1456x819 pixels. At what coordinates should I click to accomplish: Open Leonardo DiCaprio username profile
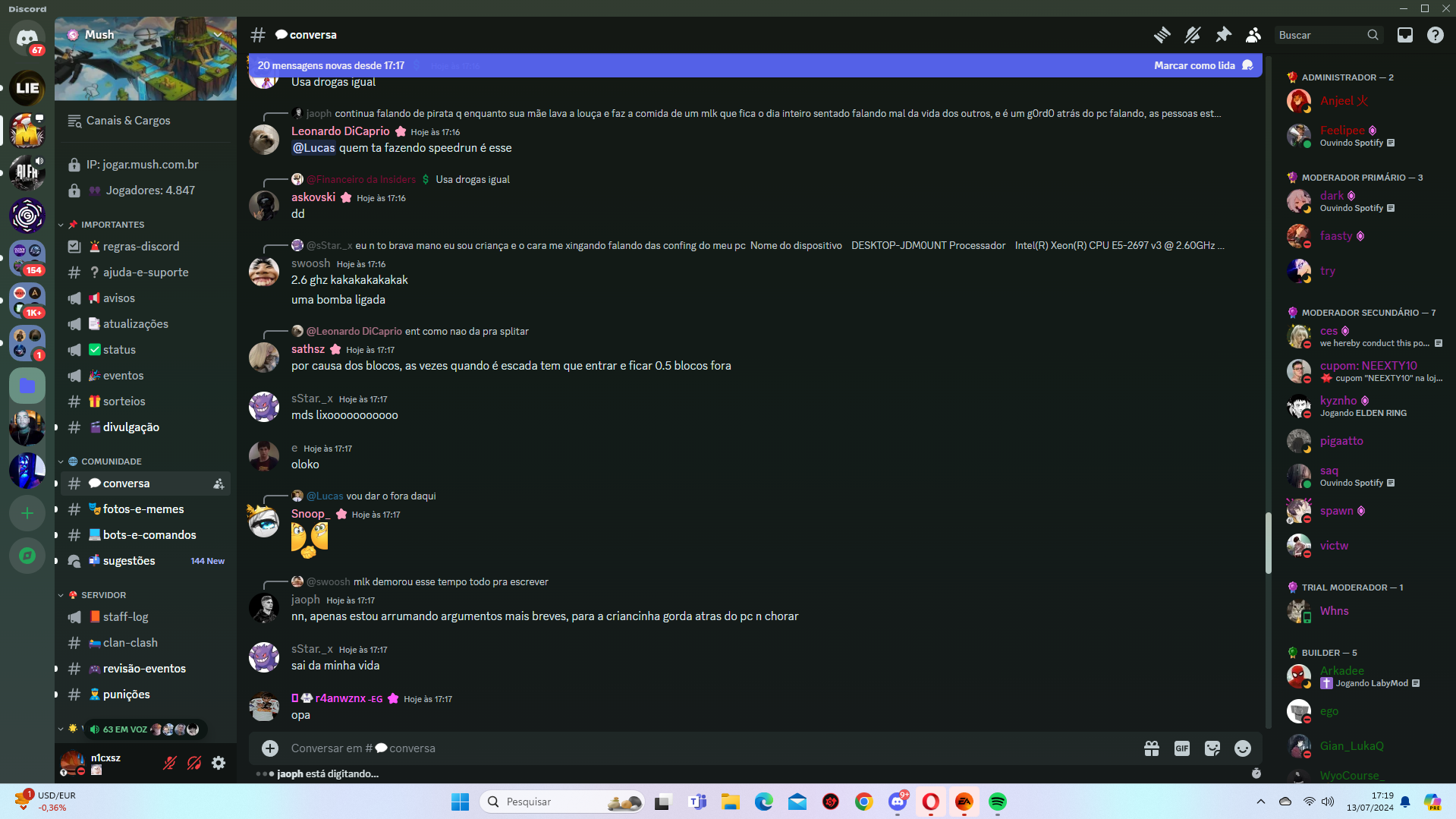pyautogui.click(x=341, y=131)
